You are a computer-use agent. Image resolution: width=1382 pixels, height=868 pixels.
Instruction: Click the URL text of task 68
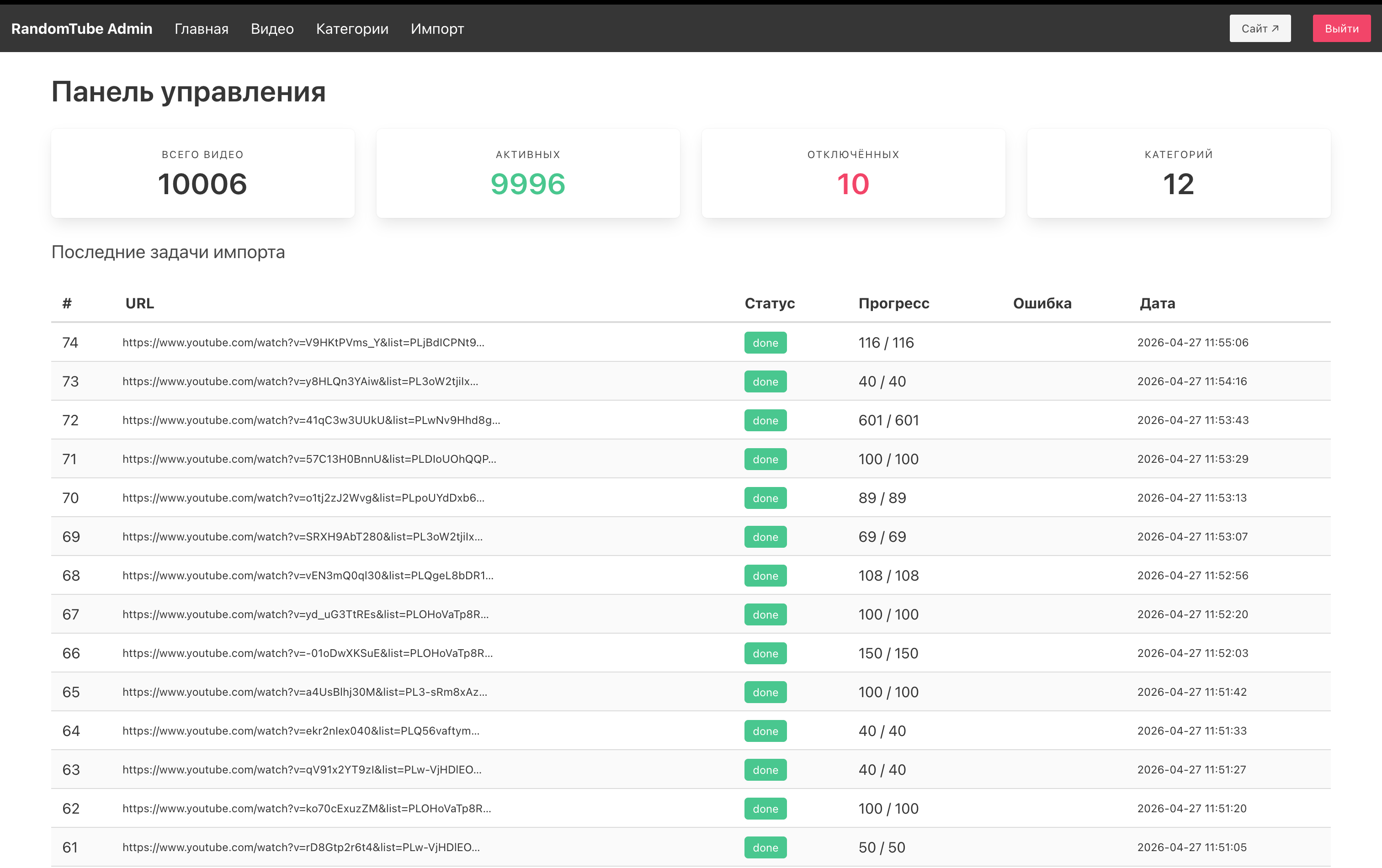click(308, 576)
